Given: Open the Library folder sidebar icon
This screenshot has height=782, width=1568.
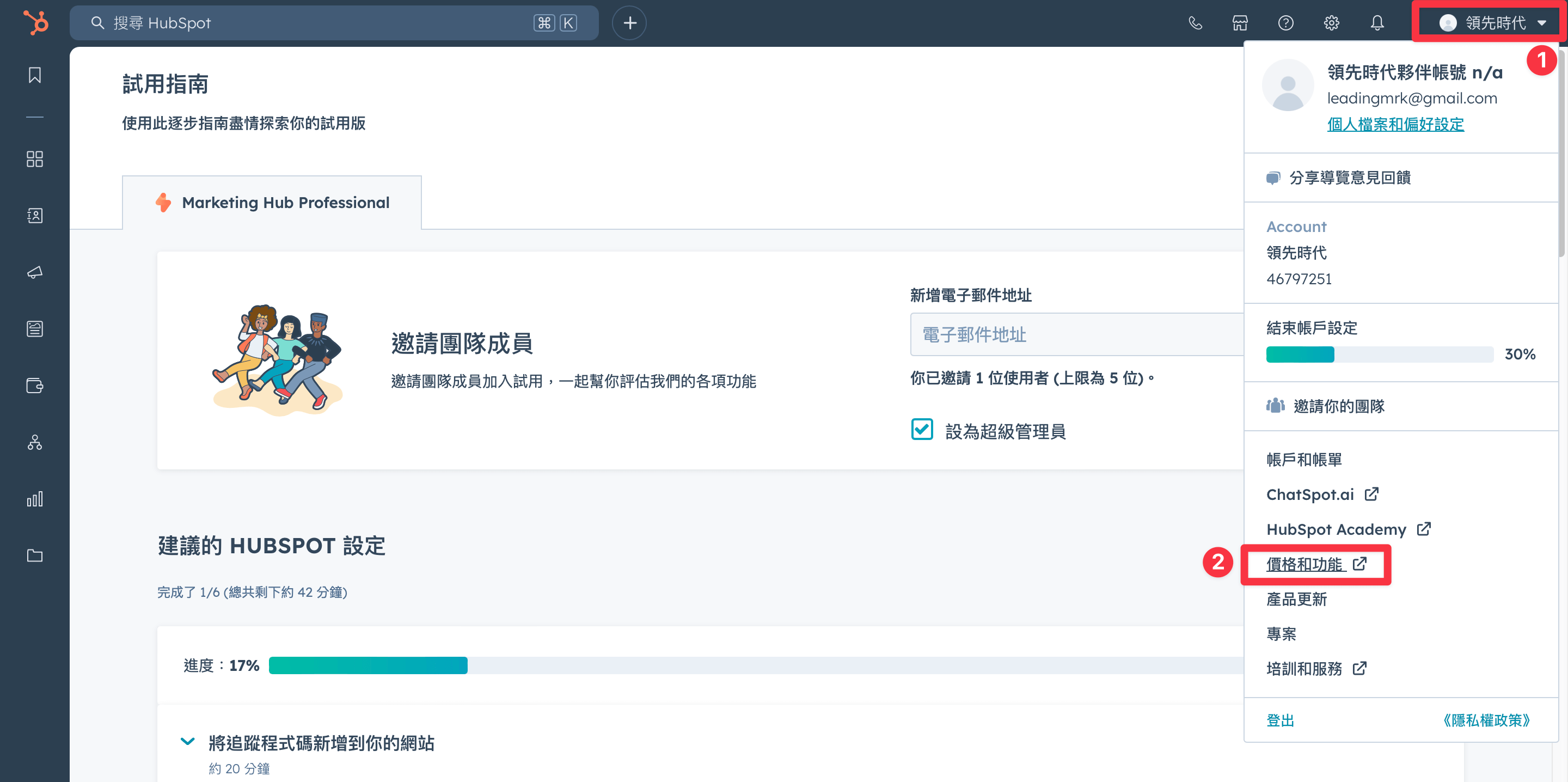Looking at the screenshot, I should (x=35, y=555).
